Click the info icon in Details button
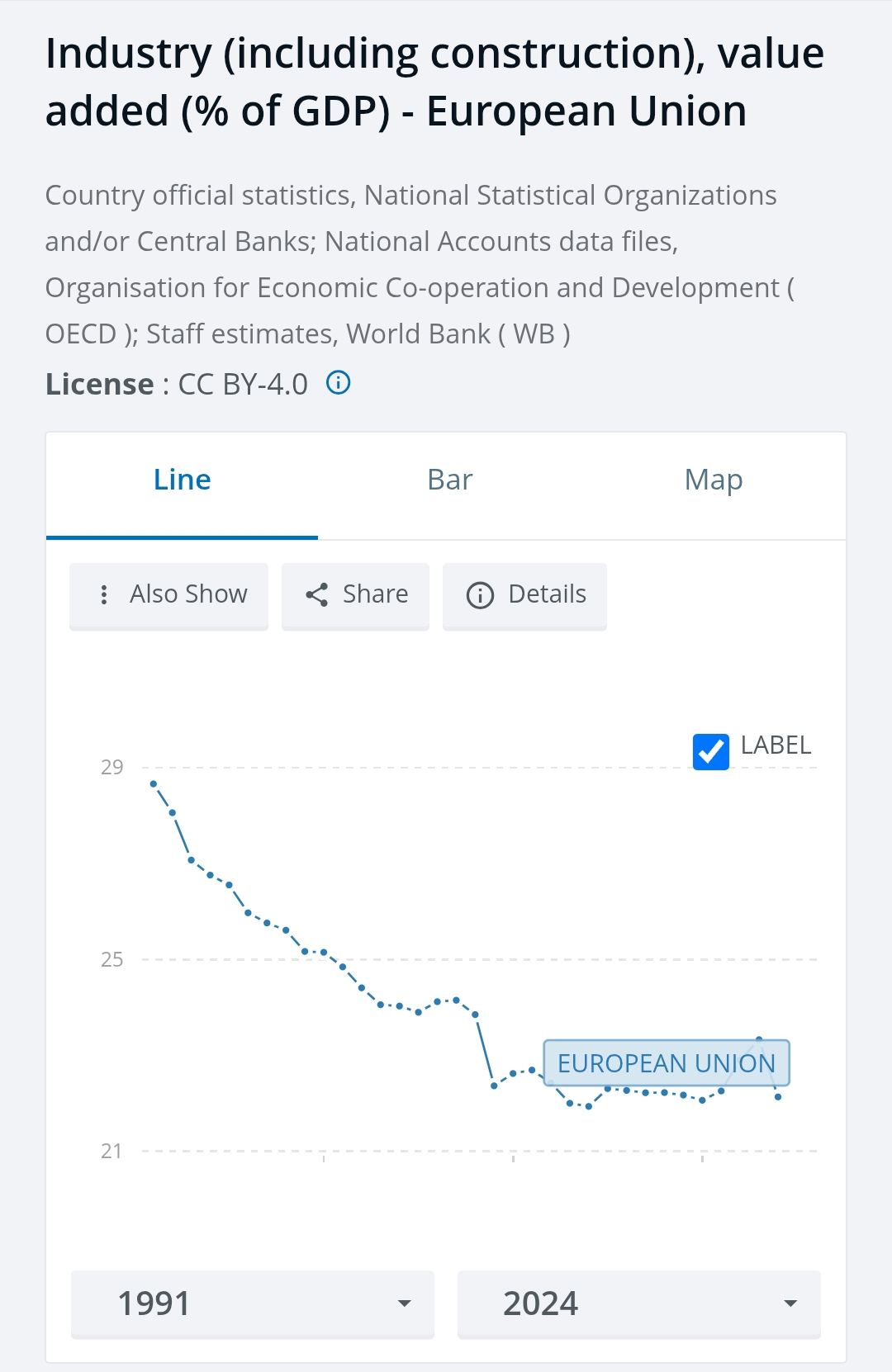Screen dimensions: 892x1372 480,595
